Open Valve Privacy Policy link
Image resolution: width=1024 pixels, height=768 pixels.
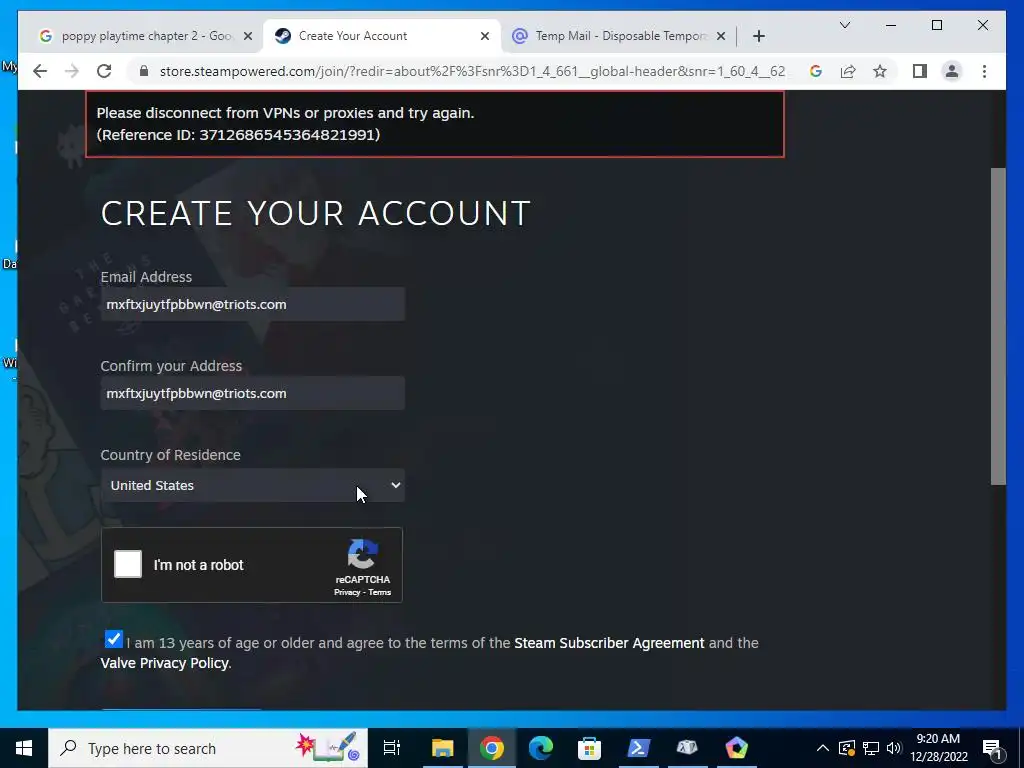165,664
